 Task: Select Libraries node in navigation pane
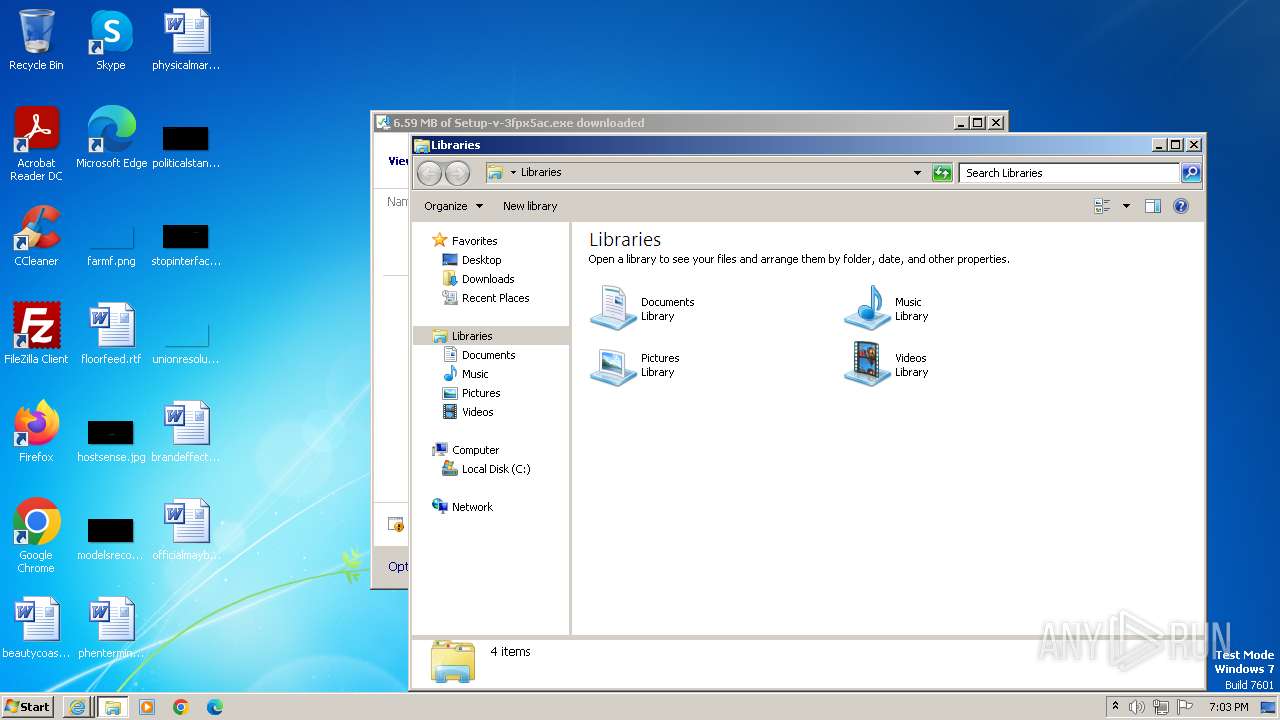pyautogui.click(x=491, y=336)
